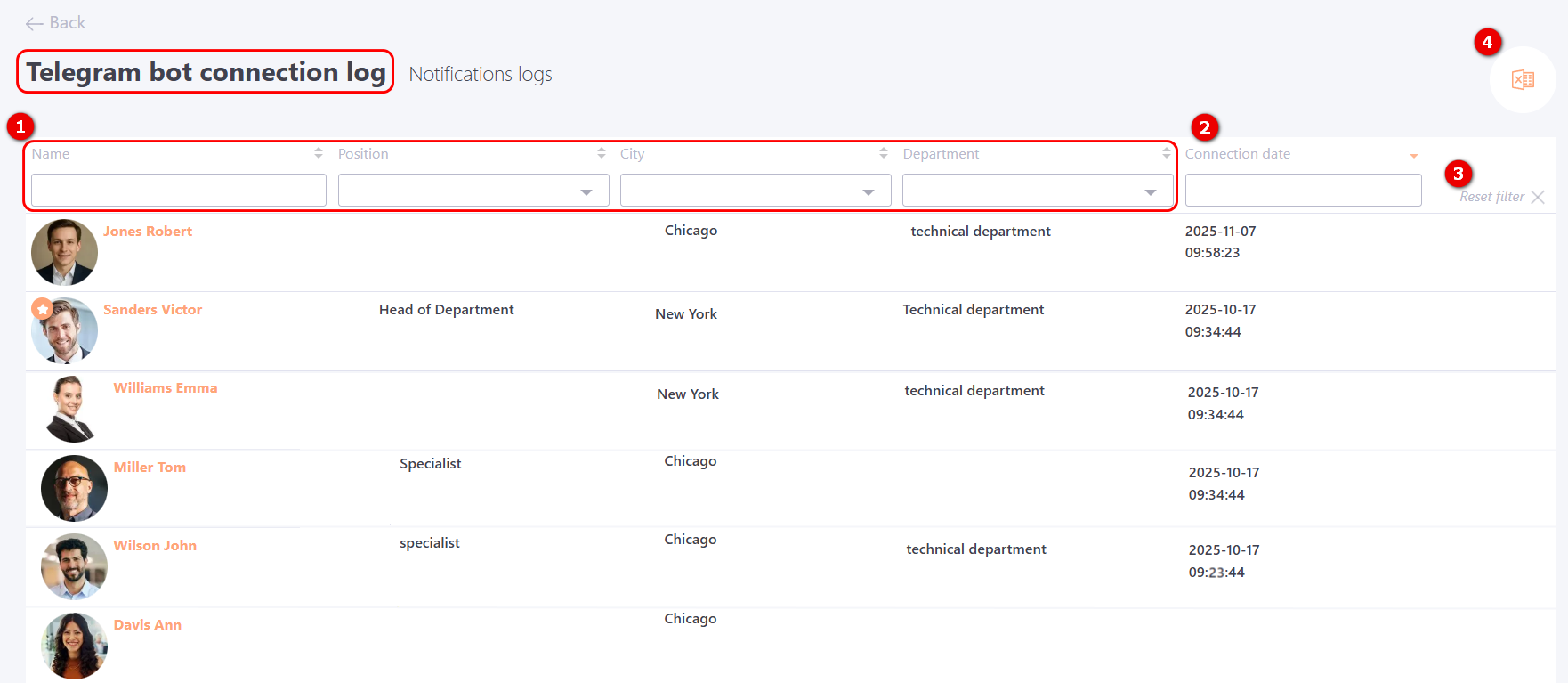This screenshot has height=683, width=1568.
Task: Sort the list by City column
Action: coord(884,153)
